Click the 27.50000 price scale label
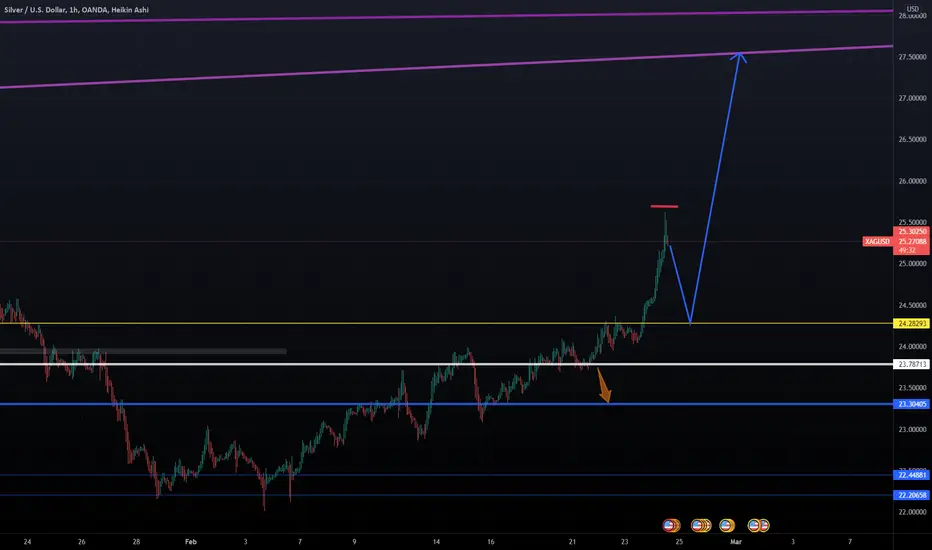 [x=912, y=57]
